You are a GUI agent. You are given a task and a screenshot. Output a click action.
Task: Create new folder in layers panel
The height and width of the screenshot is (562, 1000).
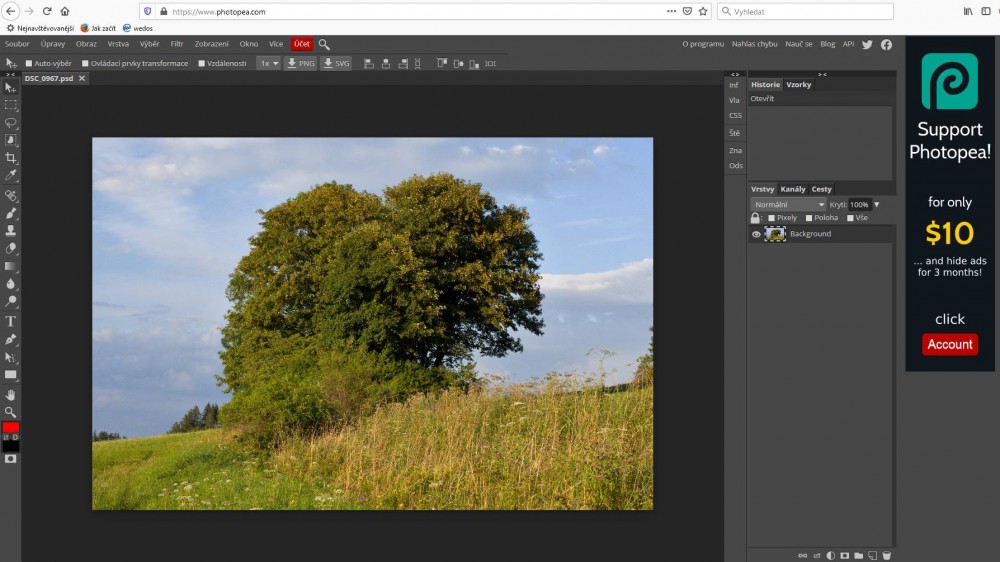pos(858,555)
